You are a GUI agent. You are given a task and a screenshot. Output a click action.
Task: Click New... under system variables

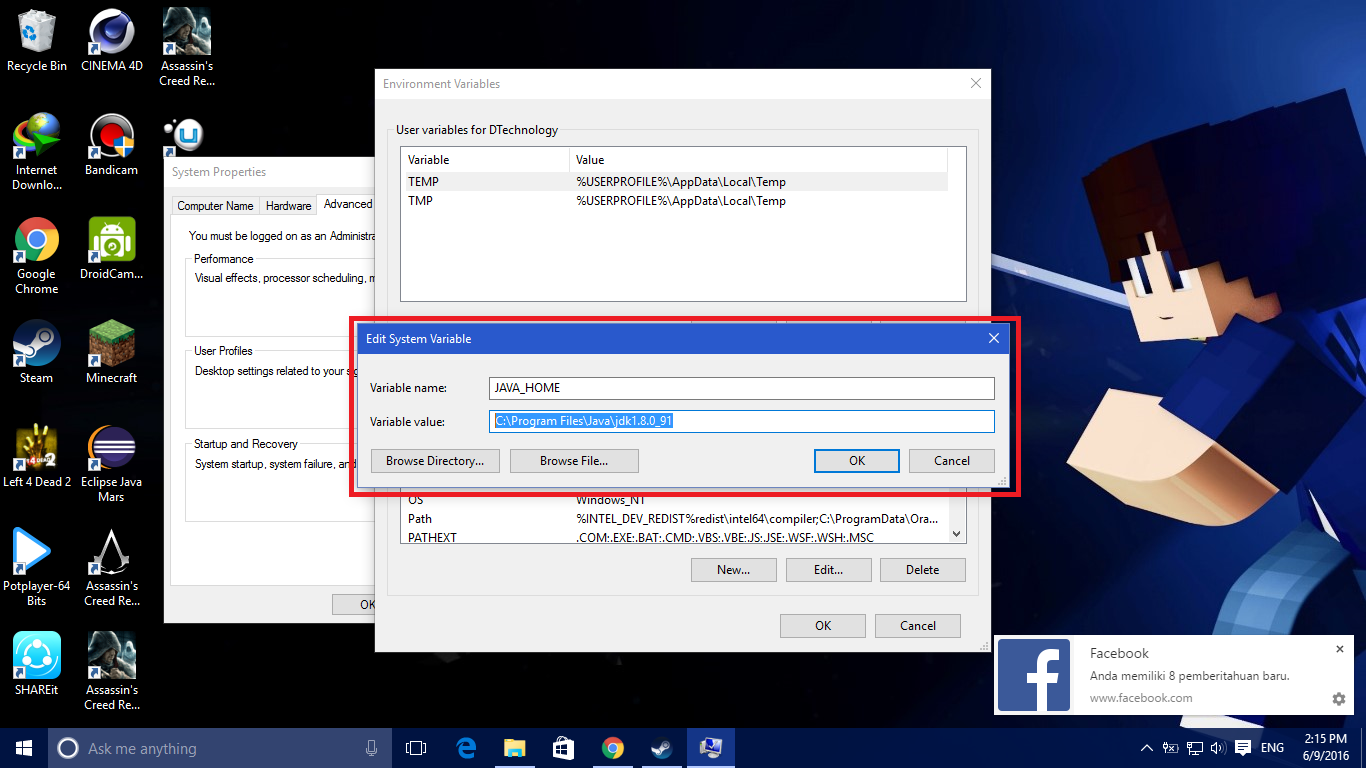(x=733, y=570)
